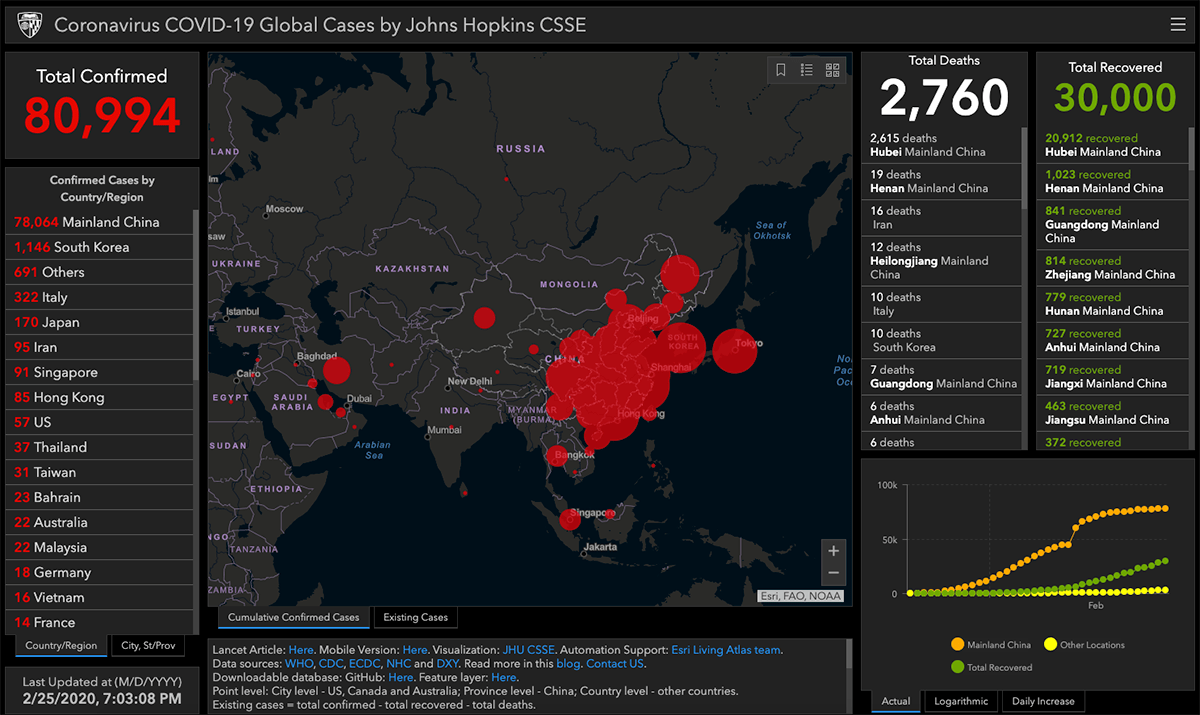Select the '85 Hong Kong' row
This screenshot has width=1200, height=715.
(x=100, y=397)
